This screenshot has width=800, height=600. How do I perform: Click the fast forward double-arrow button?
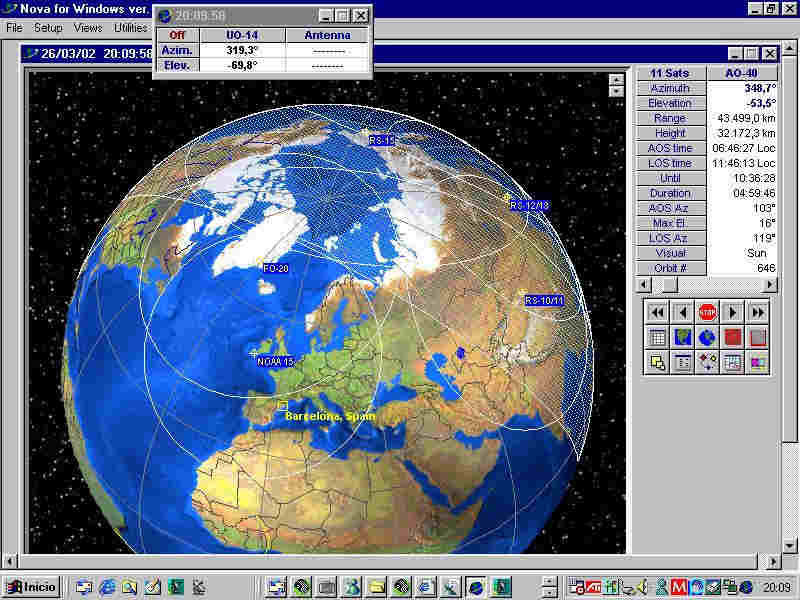758,312
